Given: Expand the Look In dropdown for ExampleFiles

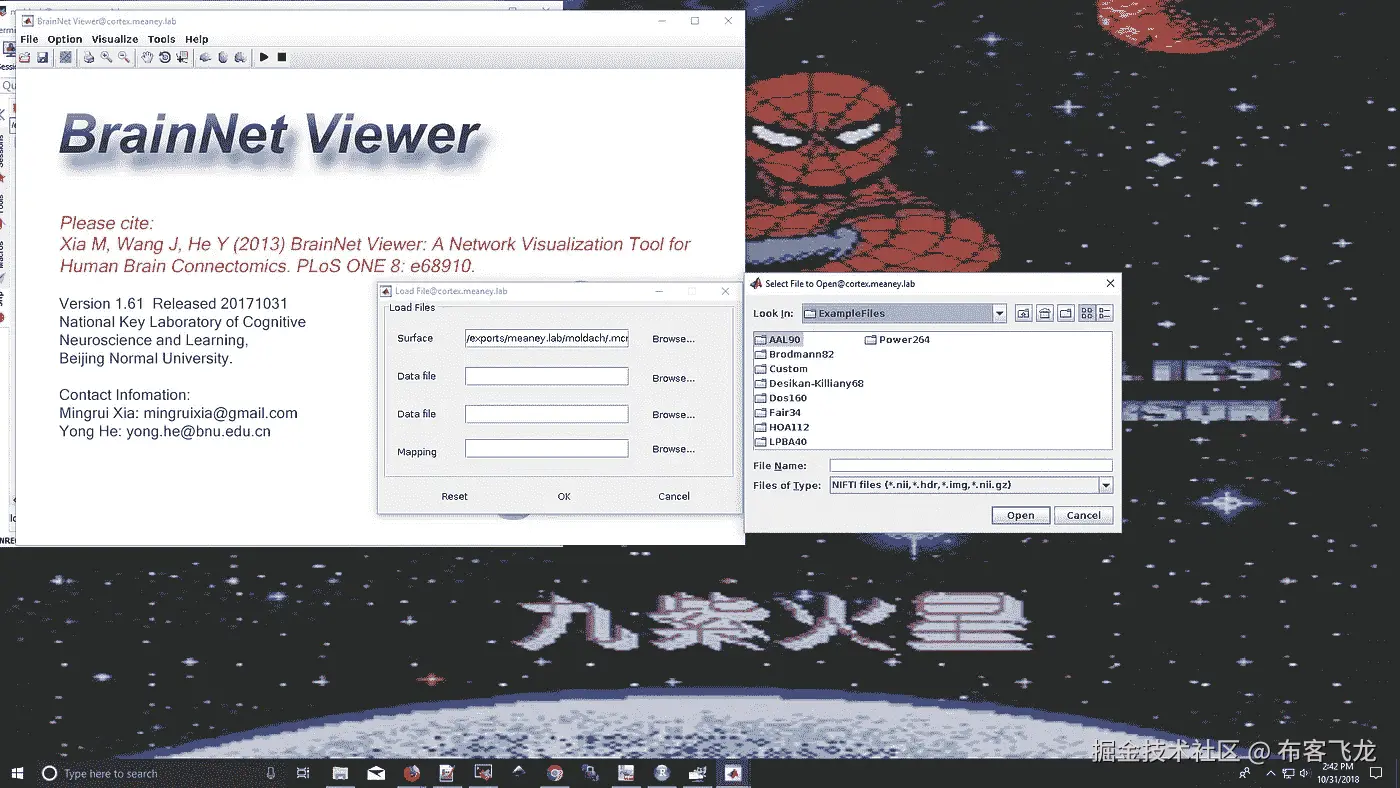Looking at the screenshot, I should (999, 313).
